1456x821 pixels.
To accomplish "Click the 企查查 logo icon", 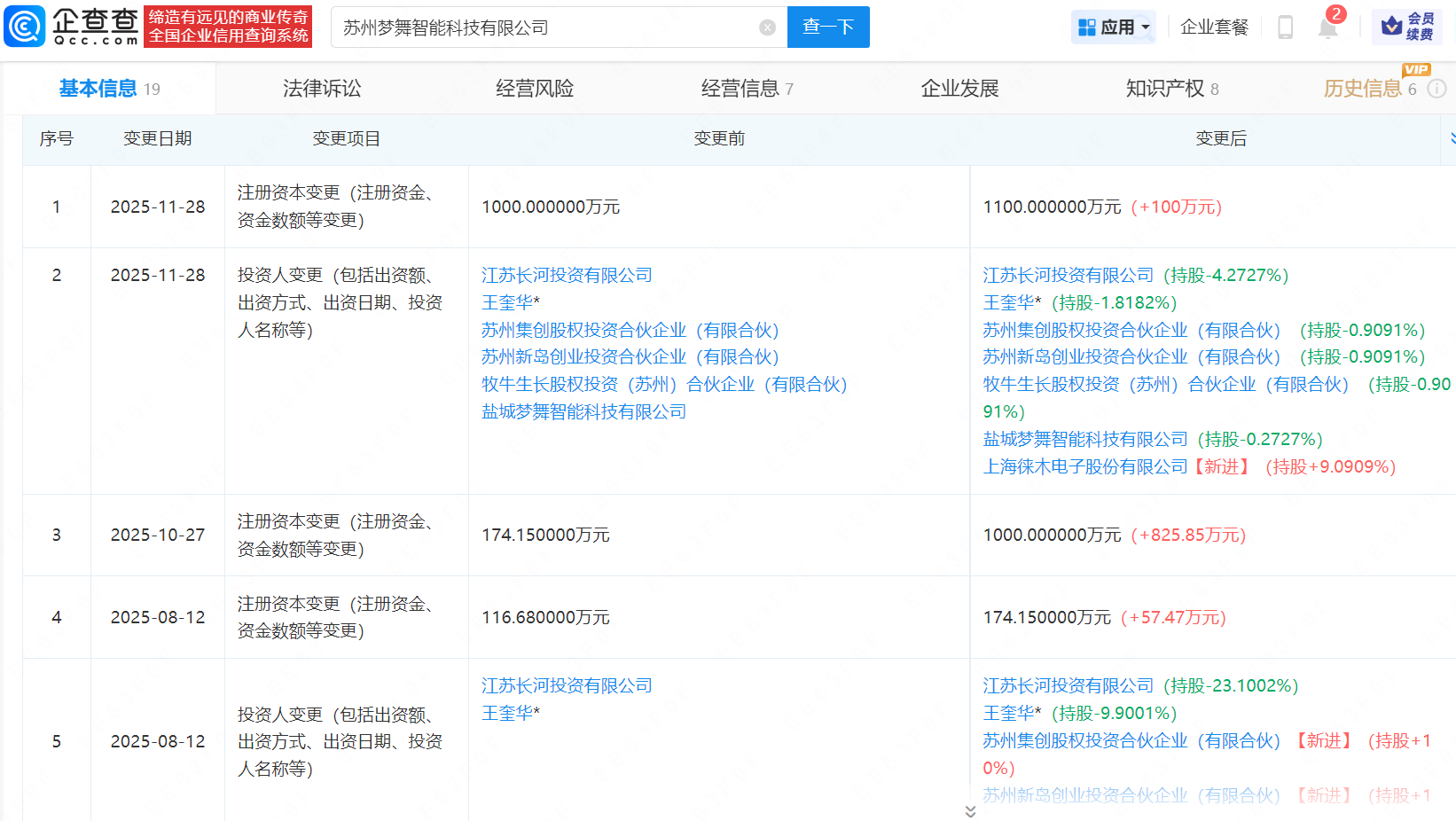I will (x=24, y=26).
